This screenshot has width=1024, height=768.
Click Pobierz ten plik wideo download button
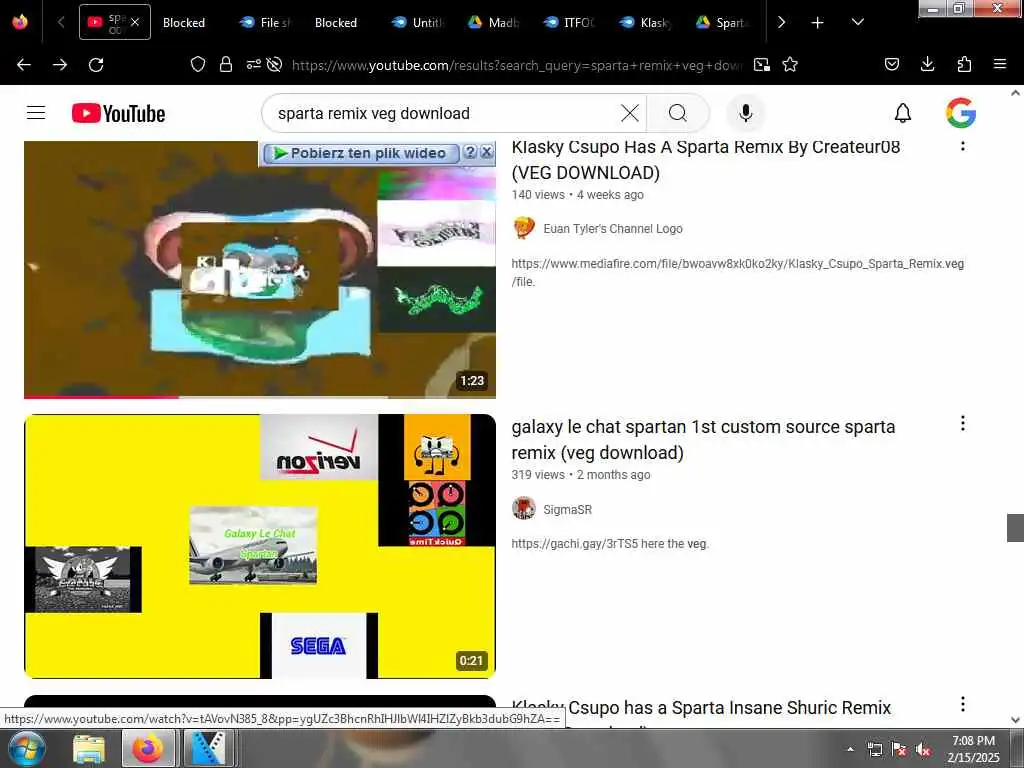tap(361, 153)
